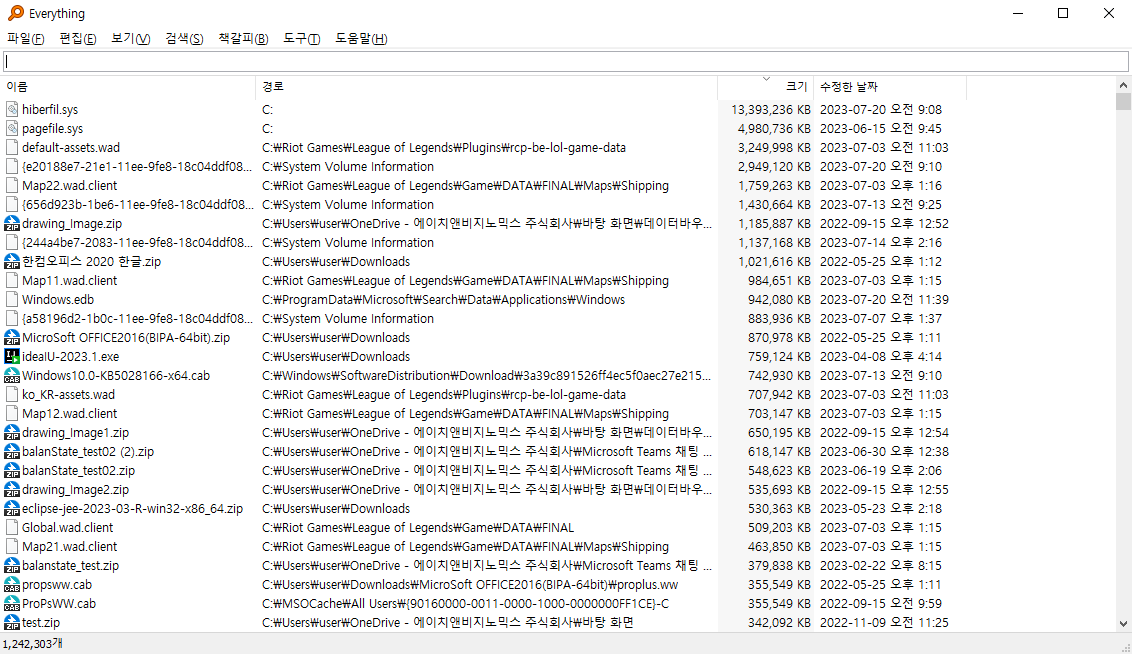Click the scrollbar up arrow
This screenshot has width=1132, height=654.
point(1123,84)
